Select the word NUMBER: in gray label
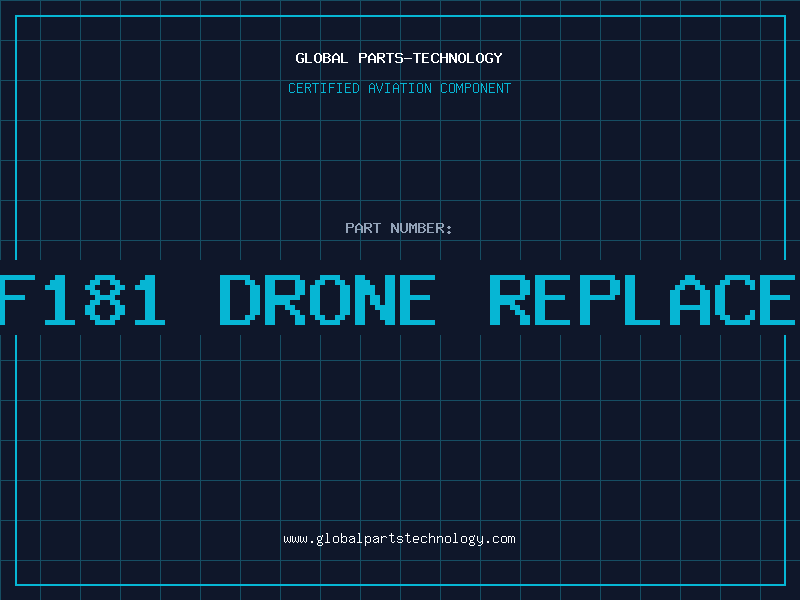 coord(421,228)
